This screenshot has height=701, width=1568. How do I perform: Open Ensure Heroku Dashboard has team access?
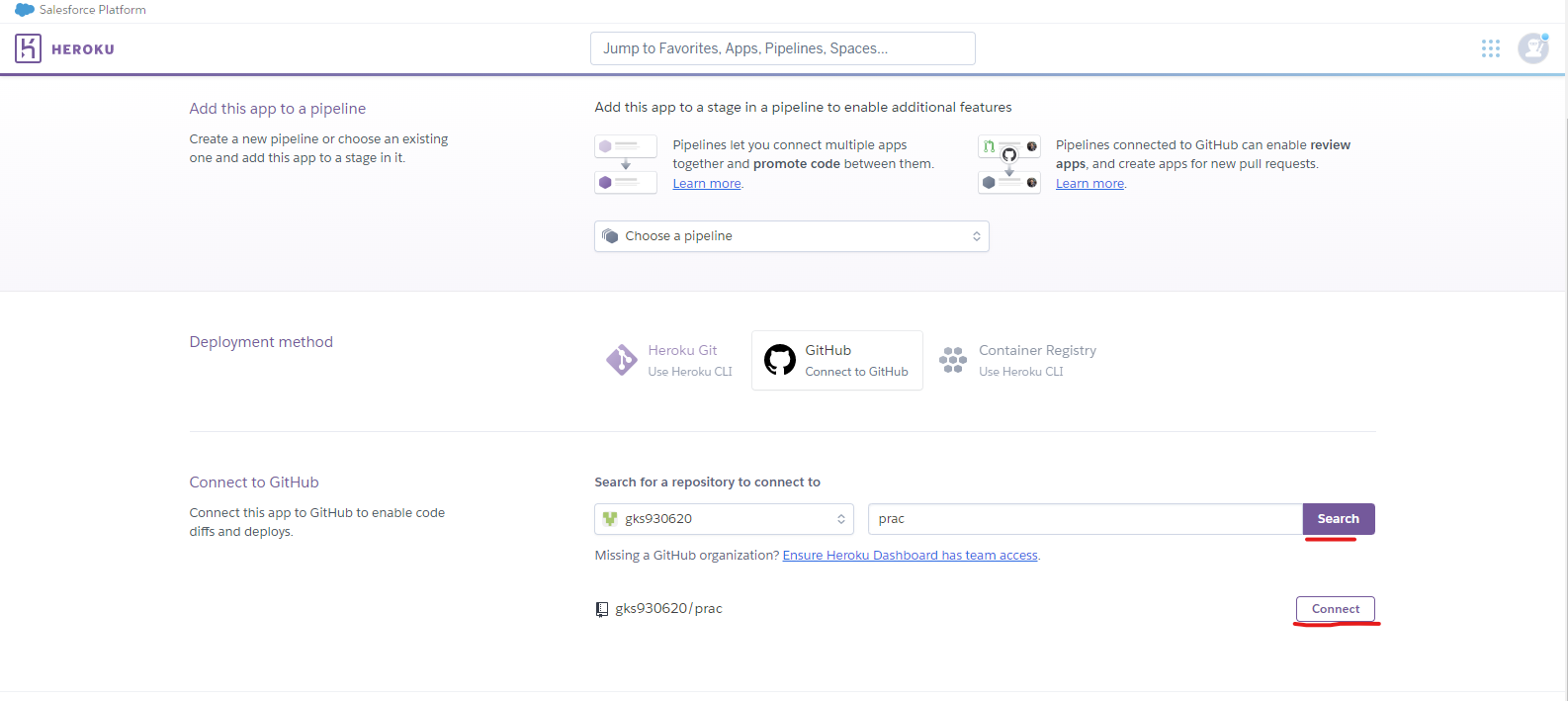tap(911, 556)
